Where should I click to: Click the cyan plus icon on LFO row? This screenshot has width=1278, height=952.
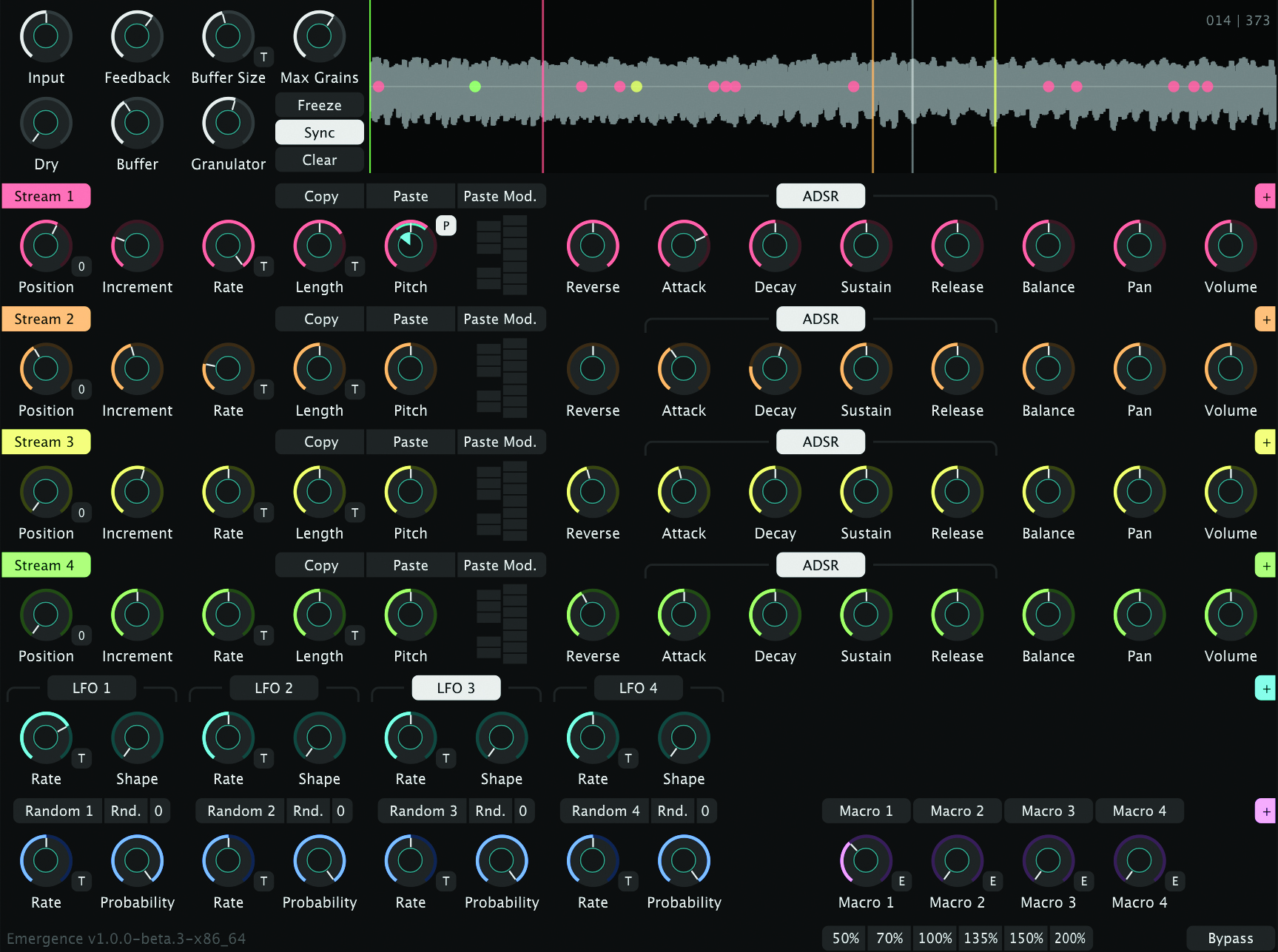(1266, 689)
